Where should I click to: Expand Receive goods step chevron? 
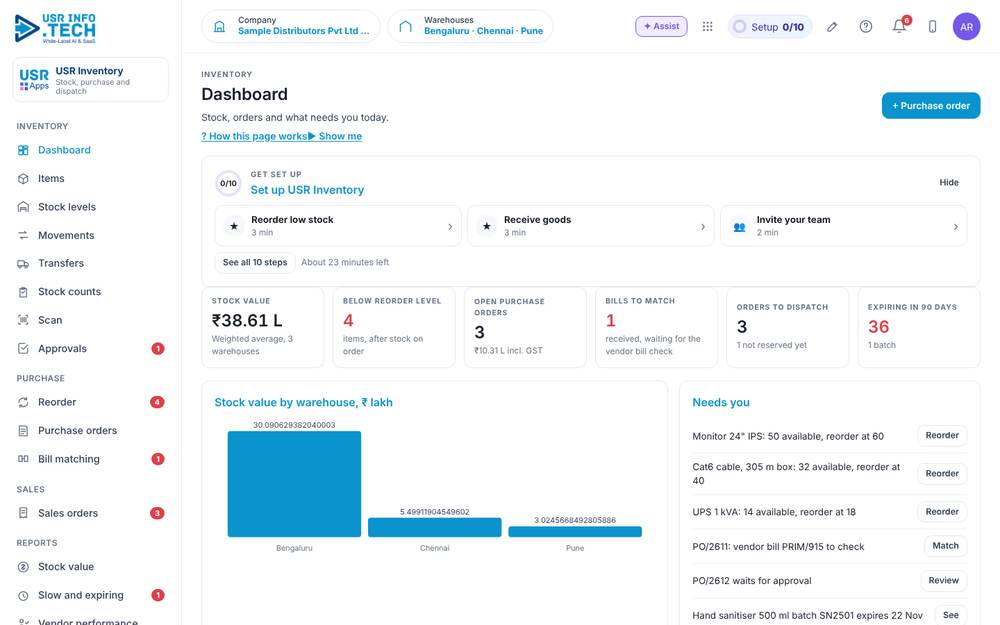(703, 226)
